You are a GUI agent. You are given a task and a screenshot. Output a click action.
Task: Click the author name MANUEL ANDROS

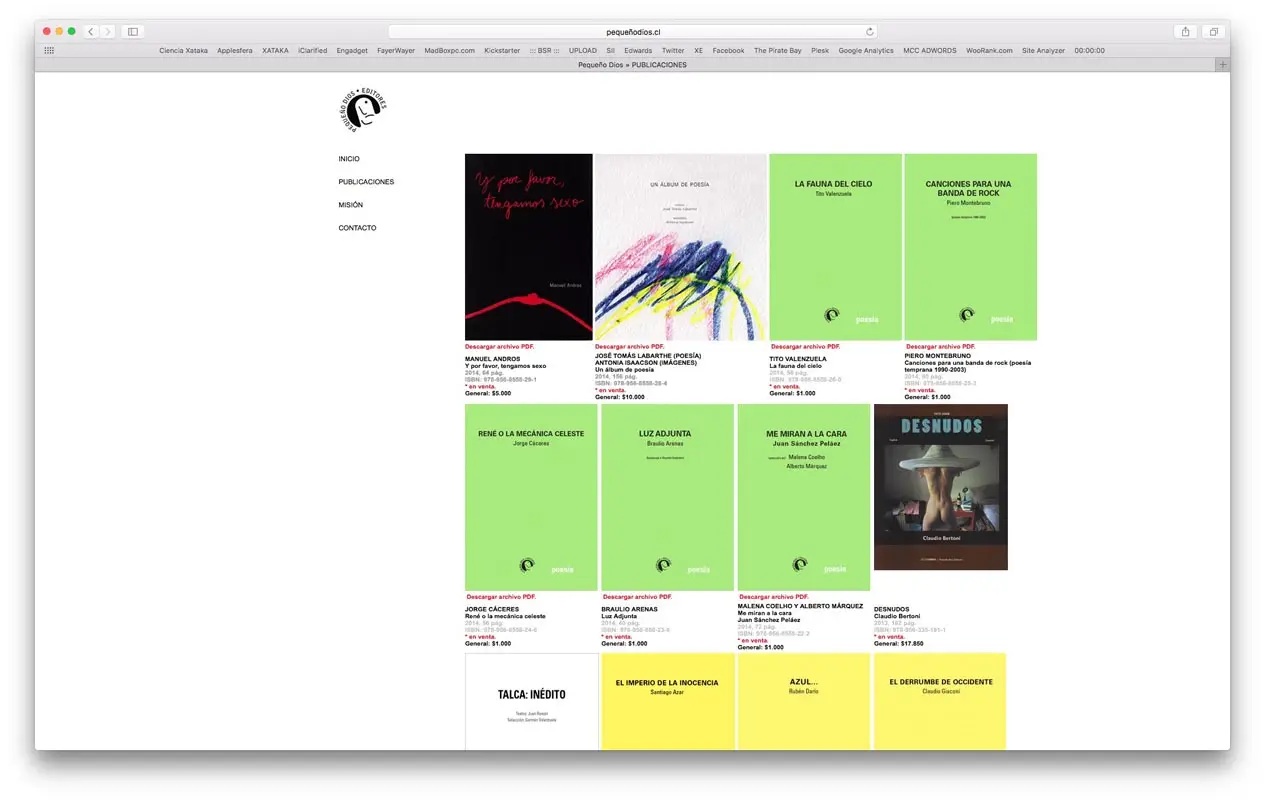tap(493, 359)
